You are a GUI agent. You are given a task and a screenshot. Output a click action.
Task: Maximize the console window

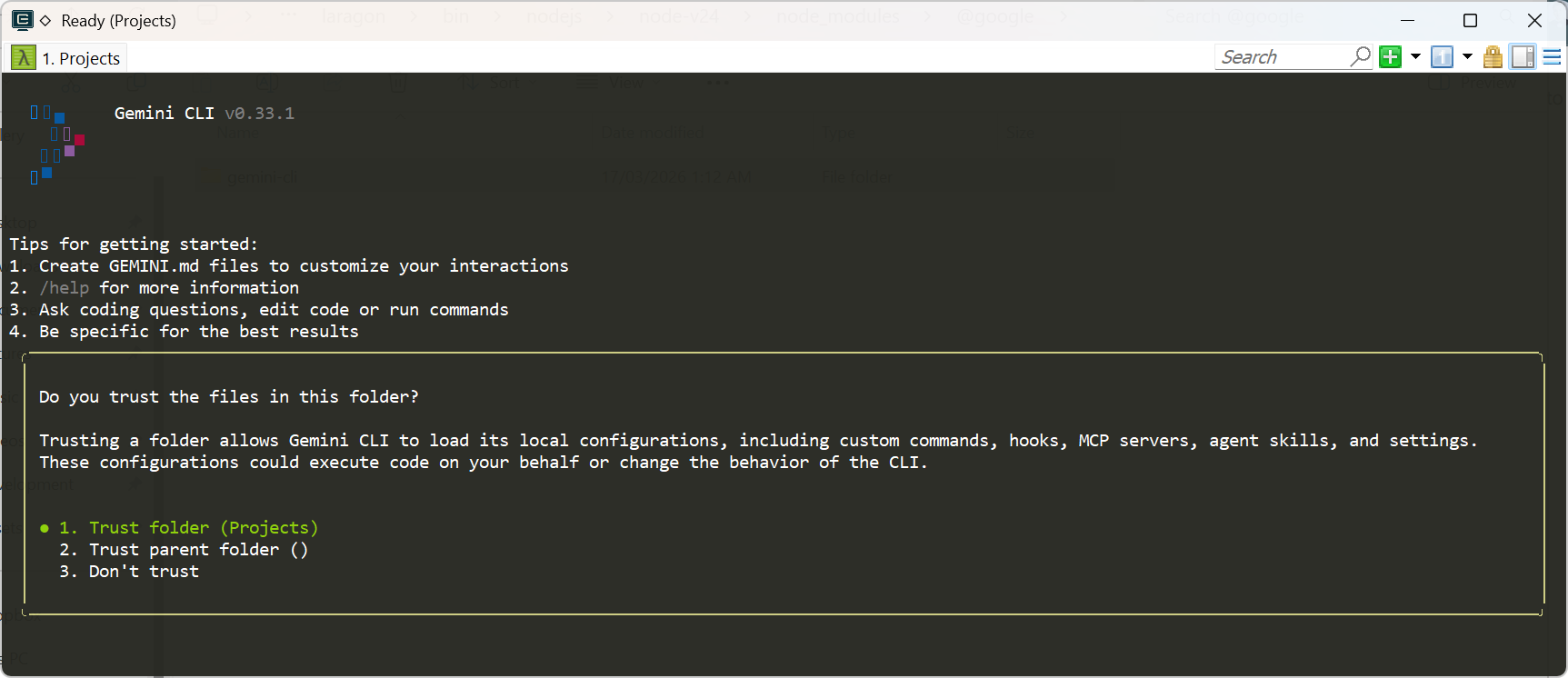[x=1470, y=20]
